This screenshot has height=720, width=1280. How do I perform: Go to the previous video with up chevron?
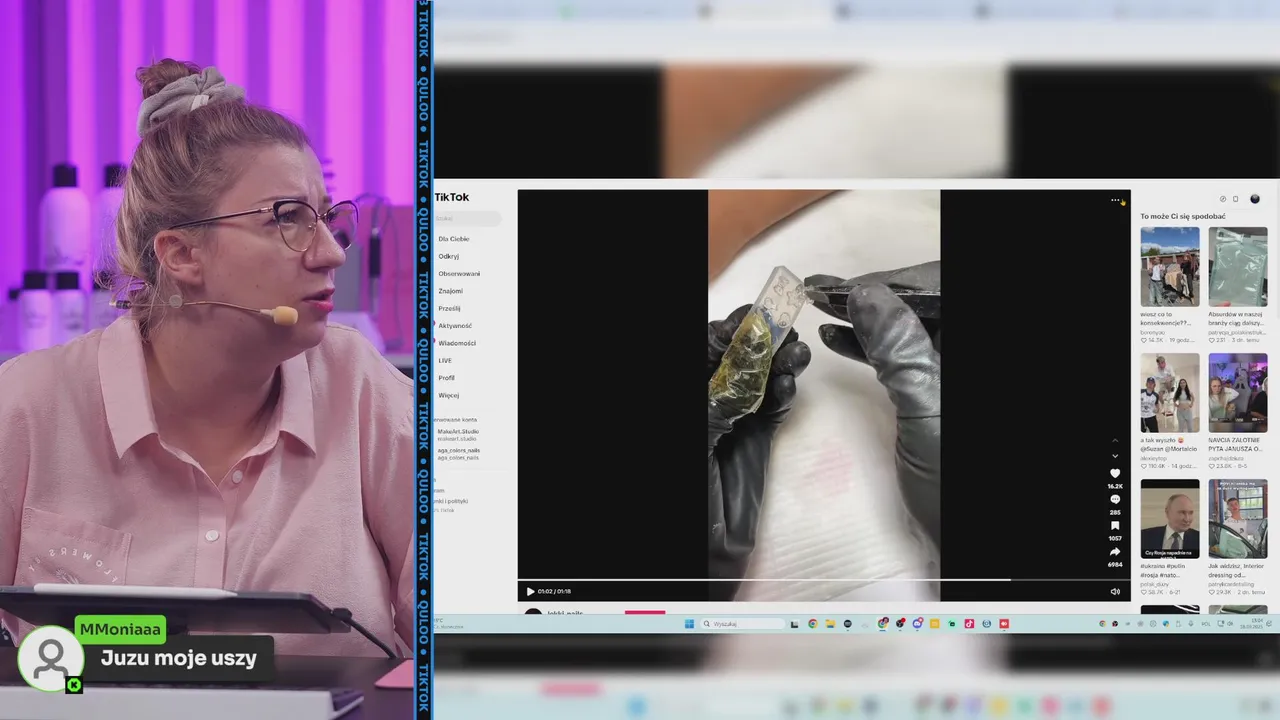click(x=1115, y=440)
